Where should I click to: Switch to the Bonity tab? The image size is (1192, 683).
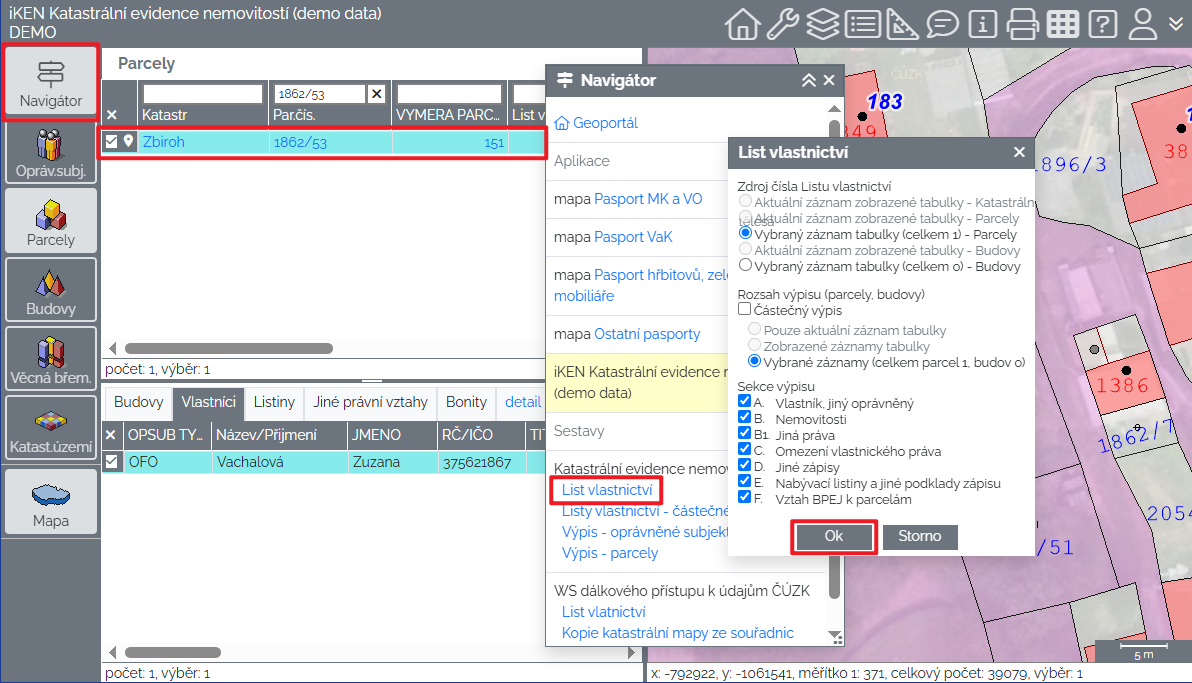pyautogui.click(x=466, y=402)
